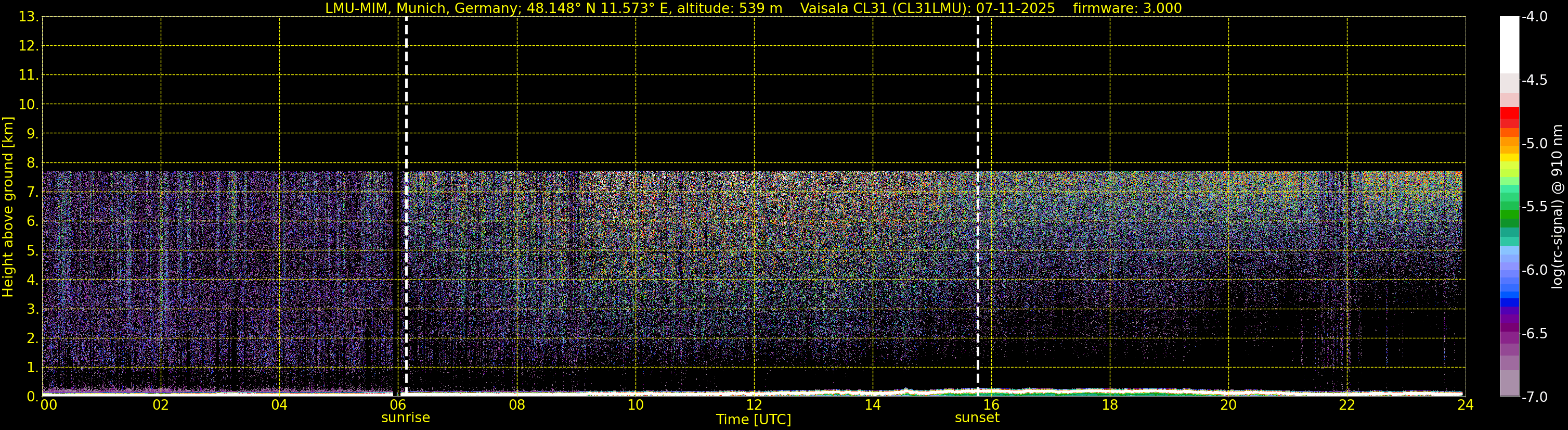The height and width of the screenshot is (430, 1568).
Task: Click the 5 km height tick label
Action: click(32, 251)
